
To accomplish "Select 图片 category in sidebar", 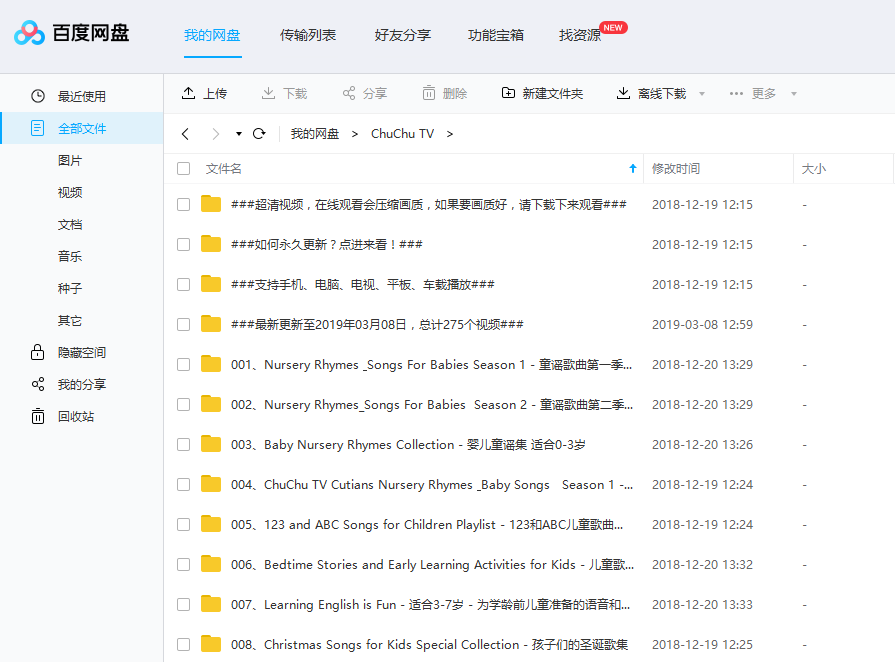I will click(70, 160).
